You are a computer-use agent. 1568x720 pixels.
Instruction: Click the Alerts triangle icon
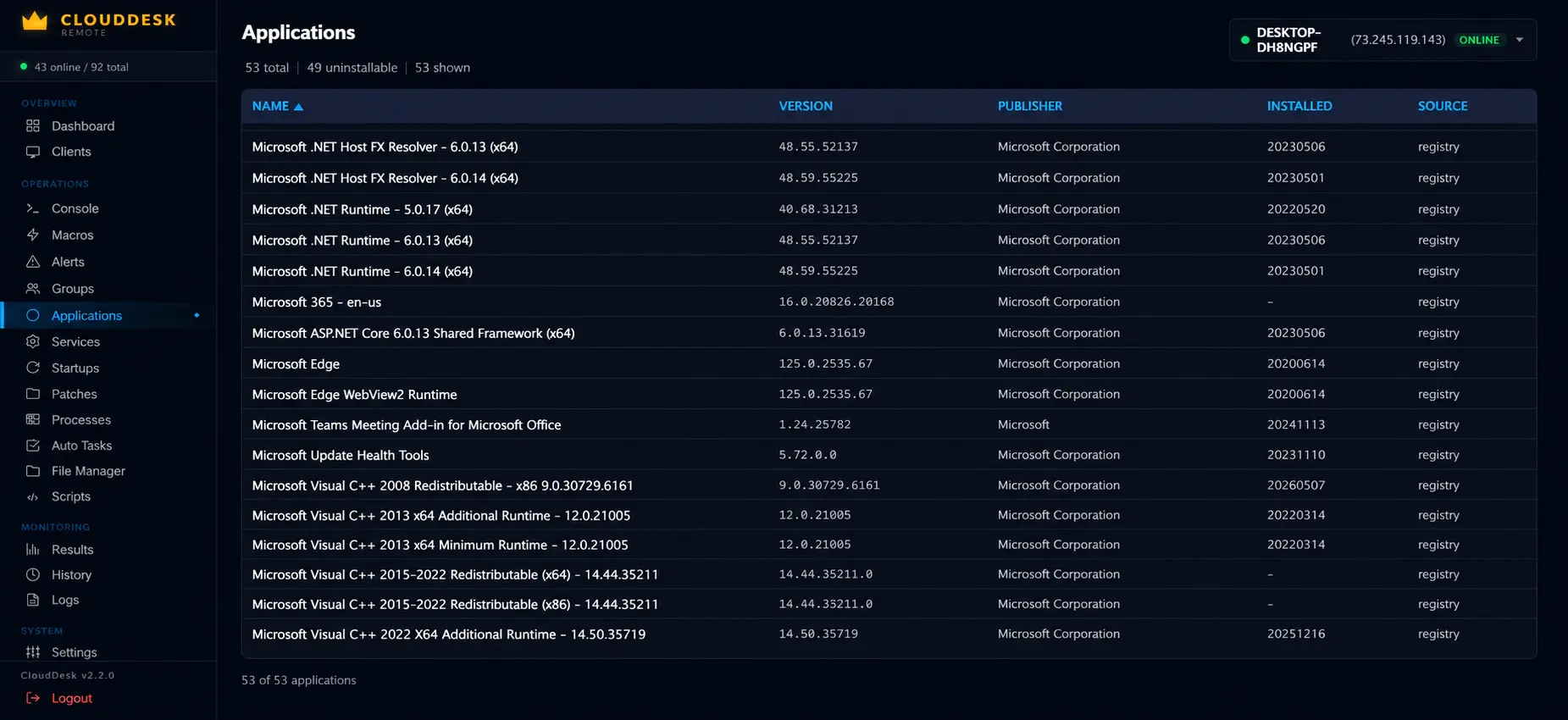(x=33, y=262)
